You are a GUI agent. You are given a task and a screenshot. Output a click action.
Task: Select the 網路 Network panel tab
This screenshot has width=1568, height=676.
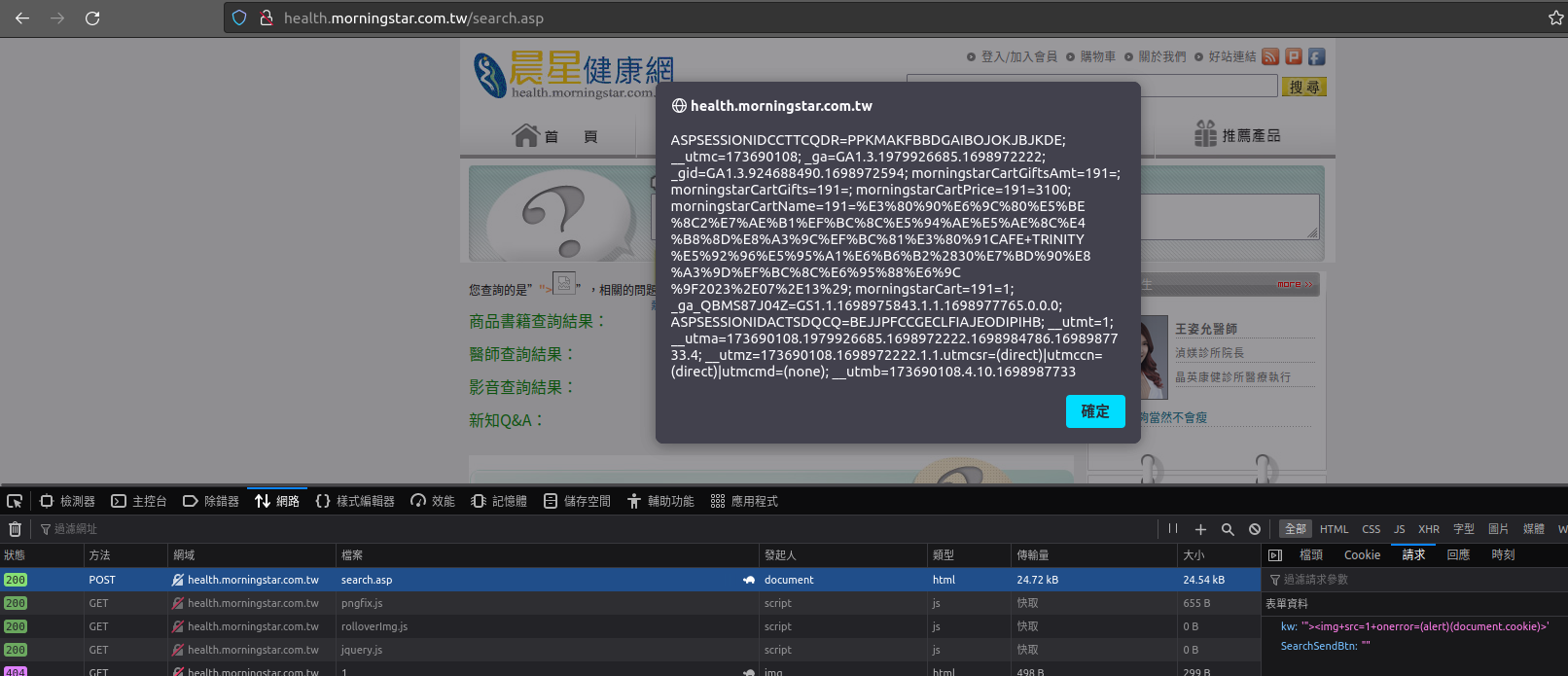[x=277, y=501]
